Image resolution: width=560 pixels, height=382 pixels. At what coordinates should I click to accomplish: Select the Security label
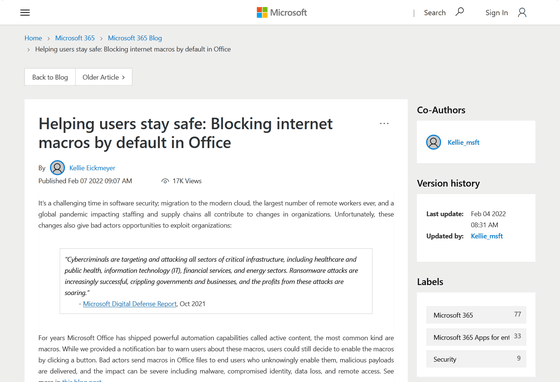click(x=476, y=359)
